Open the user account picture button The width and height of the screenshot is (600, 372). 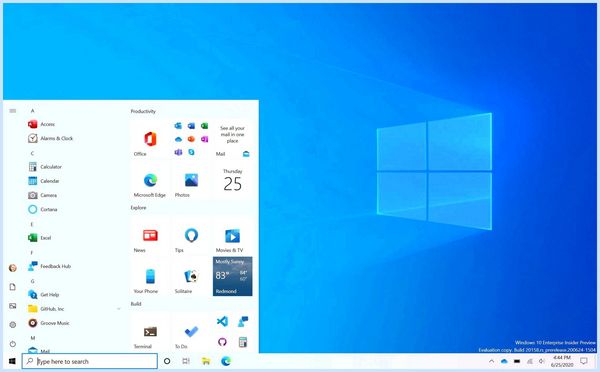(x=13, y=268)
